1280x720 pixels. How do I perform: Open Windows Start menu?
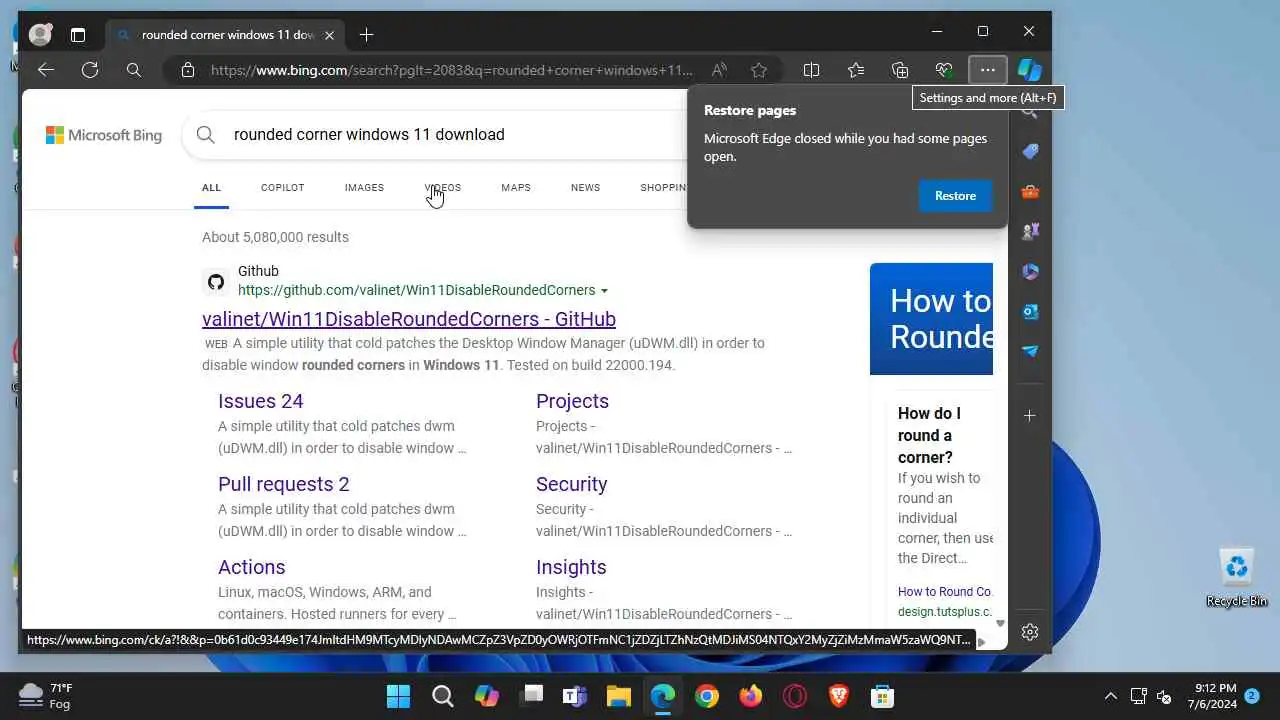click(x=398, y=696)
